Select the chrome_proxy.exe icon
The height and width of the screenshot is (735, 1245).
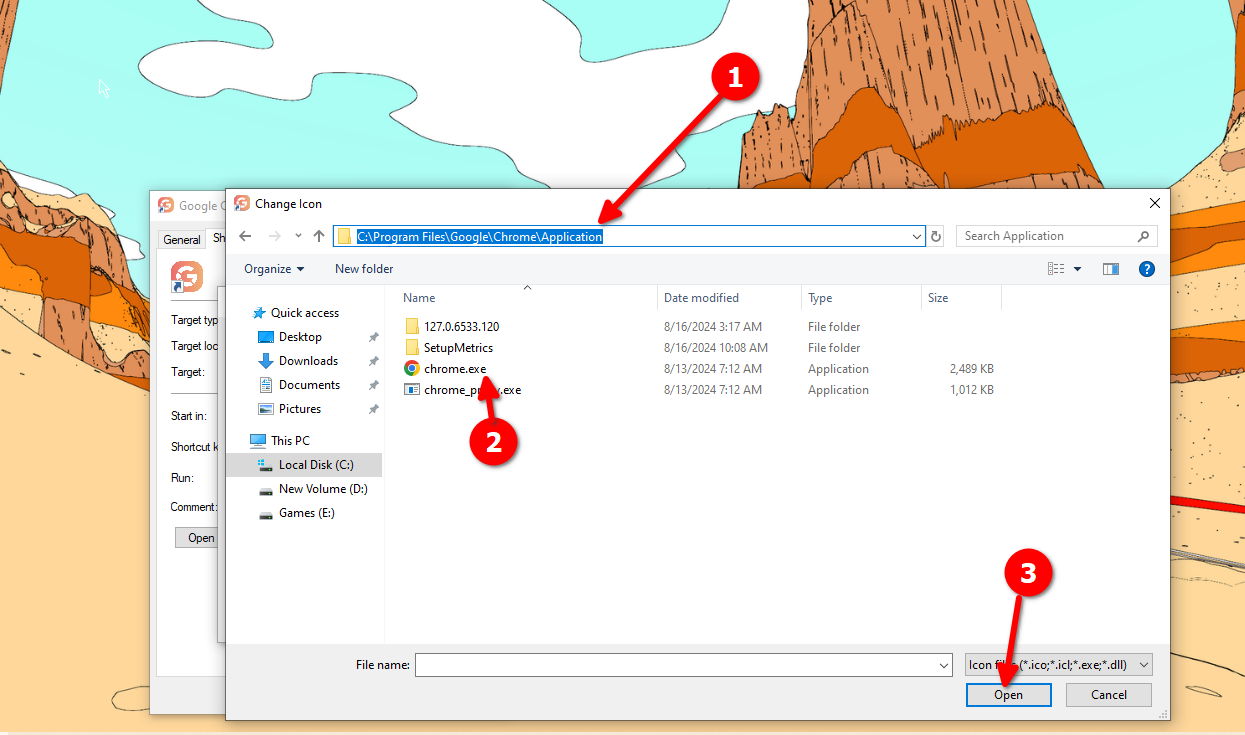click(x=412, y=390)
